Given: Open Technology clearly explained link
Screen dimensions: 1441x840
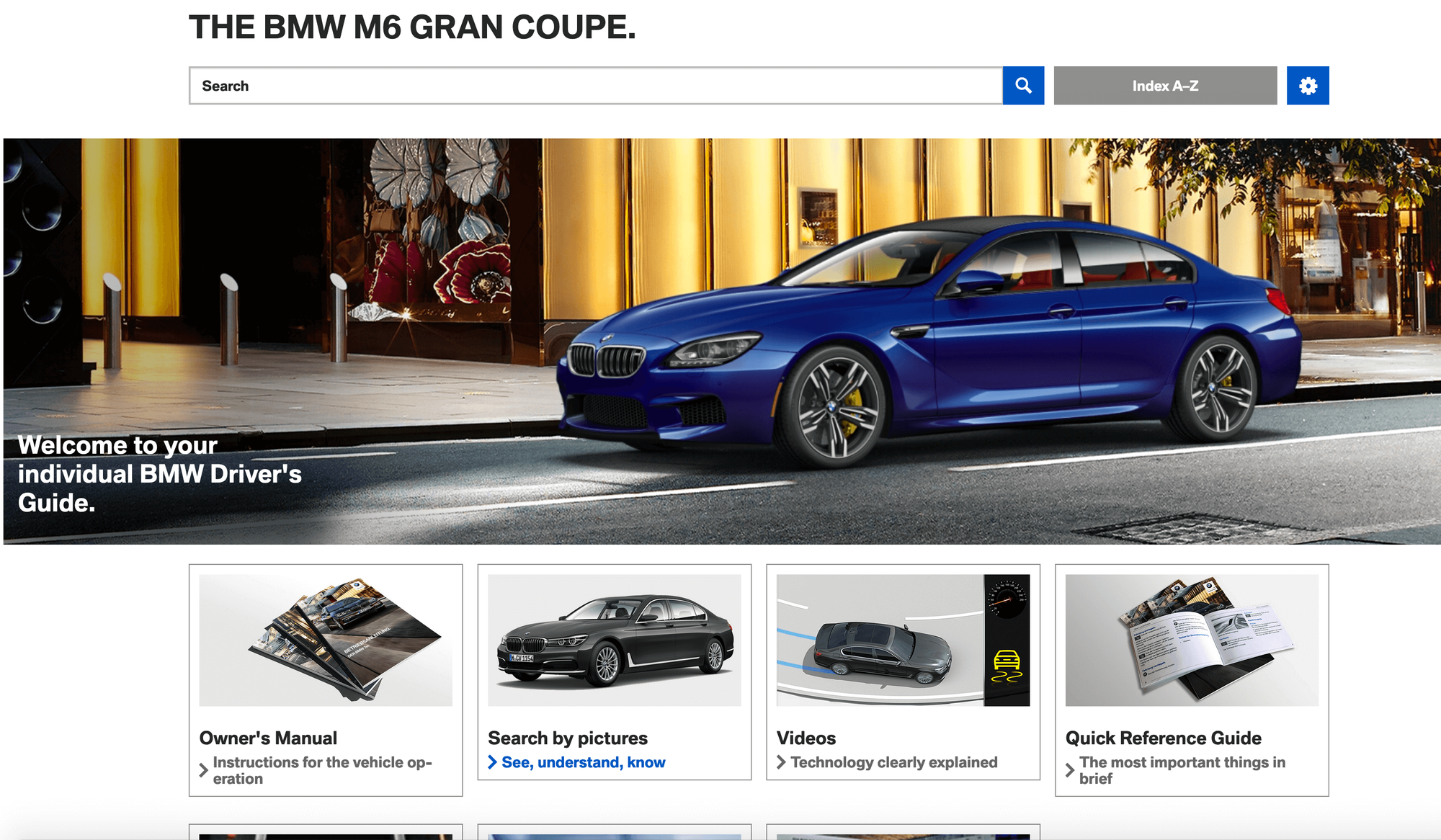Looking at the screenshot, I should (894, 762).
